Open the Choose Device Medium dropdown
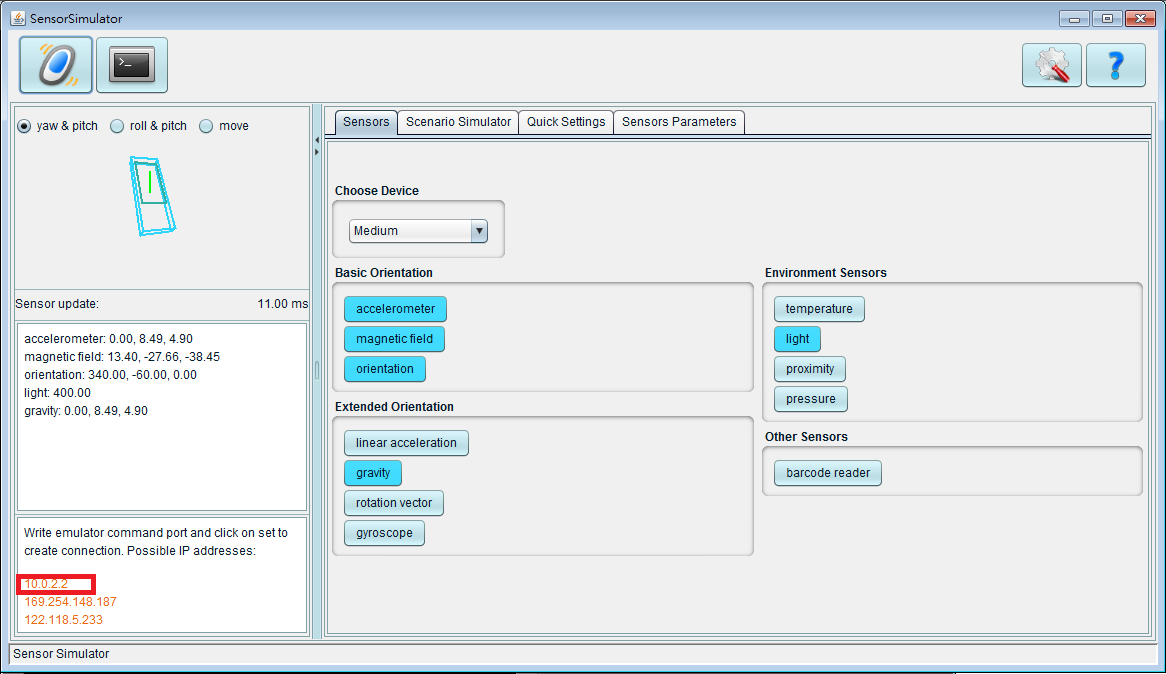This screenshot has height=674, width=1166. 418,231
